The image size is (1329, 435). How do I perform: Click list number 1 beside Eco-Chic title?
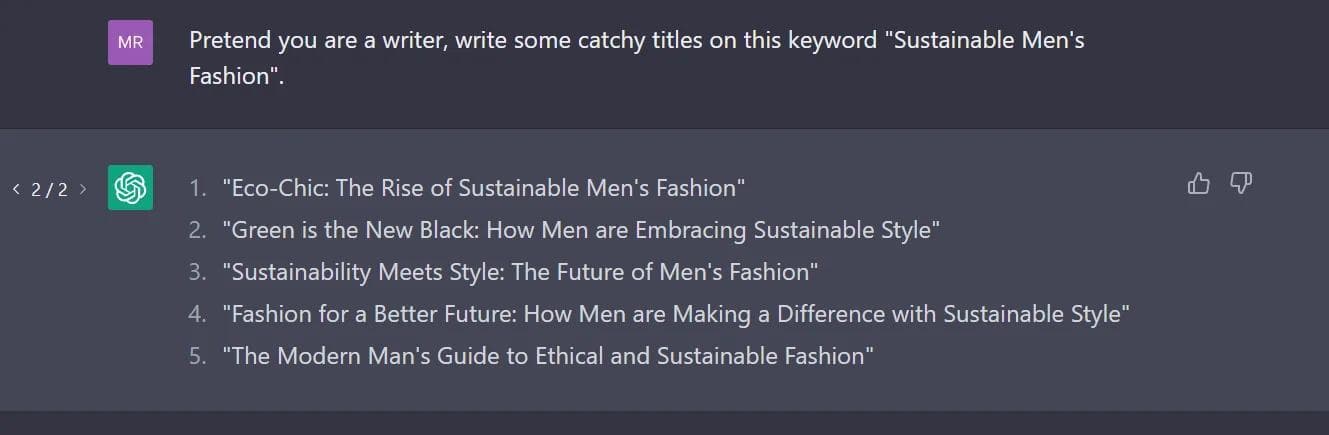pyautogui.click(x=198, y=187)
